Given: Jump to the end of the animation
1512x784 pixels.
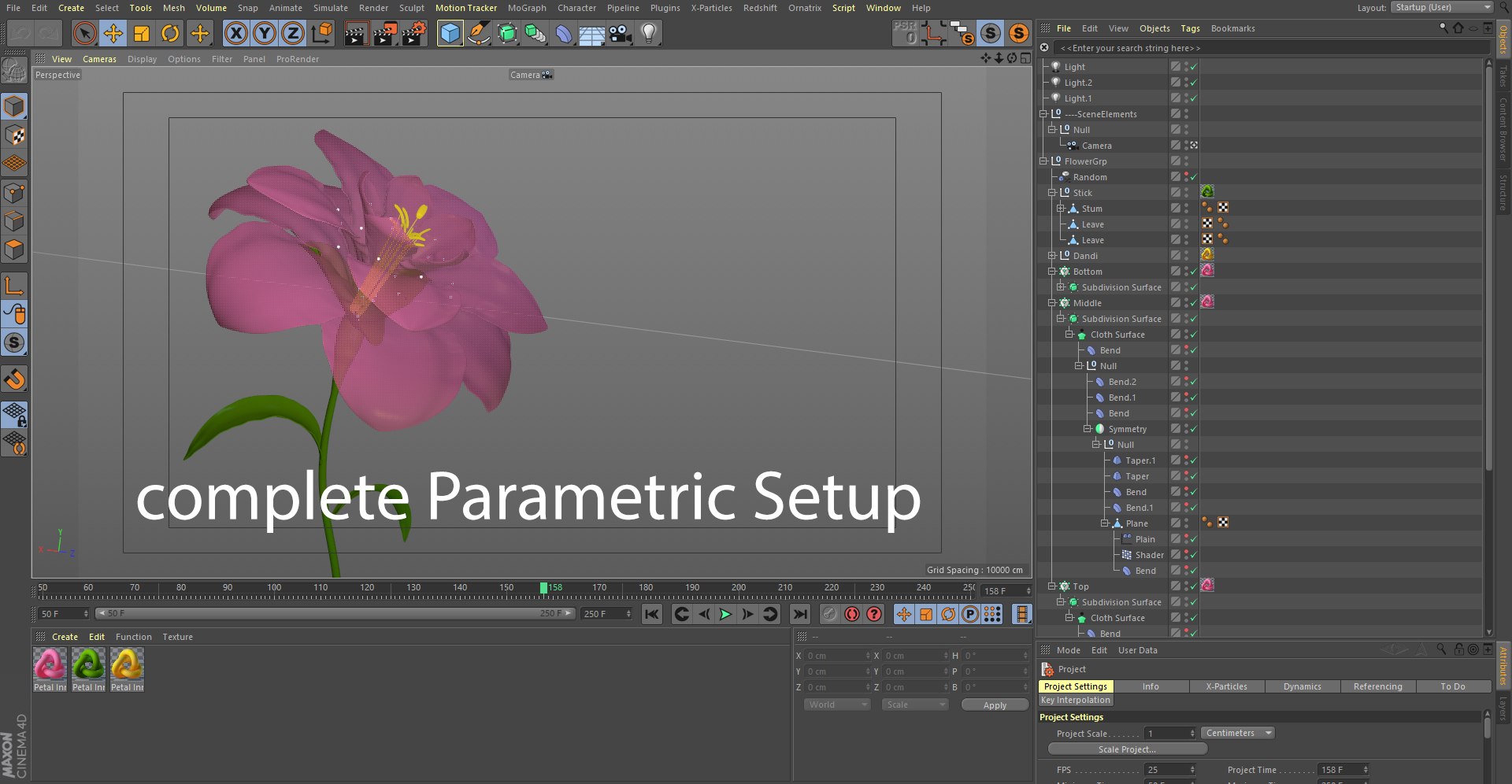Looking at the screenshot, I should tap(800, 614).
